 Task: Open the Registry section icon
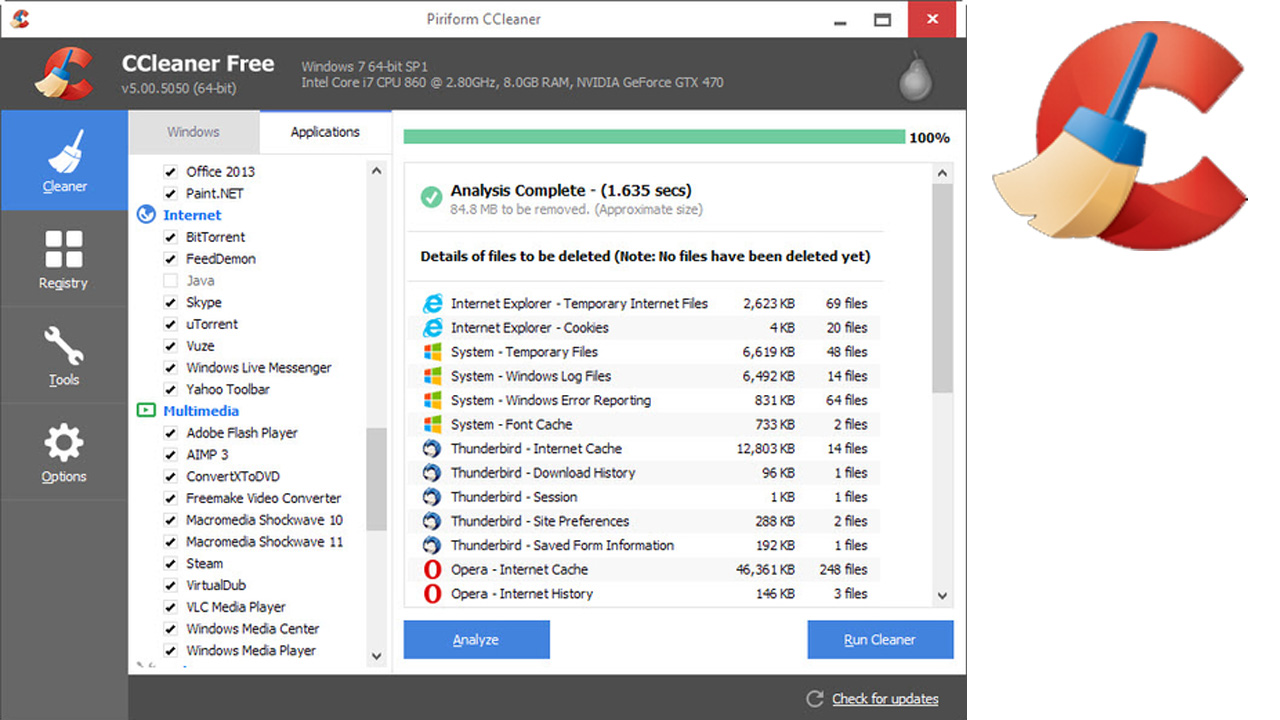pos(64,250)
